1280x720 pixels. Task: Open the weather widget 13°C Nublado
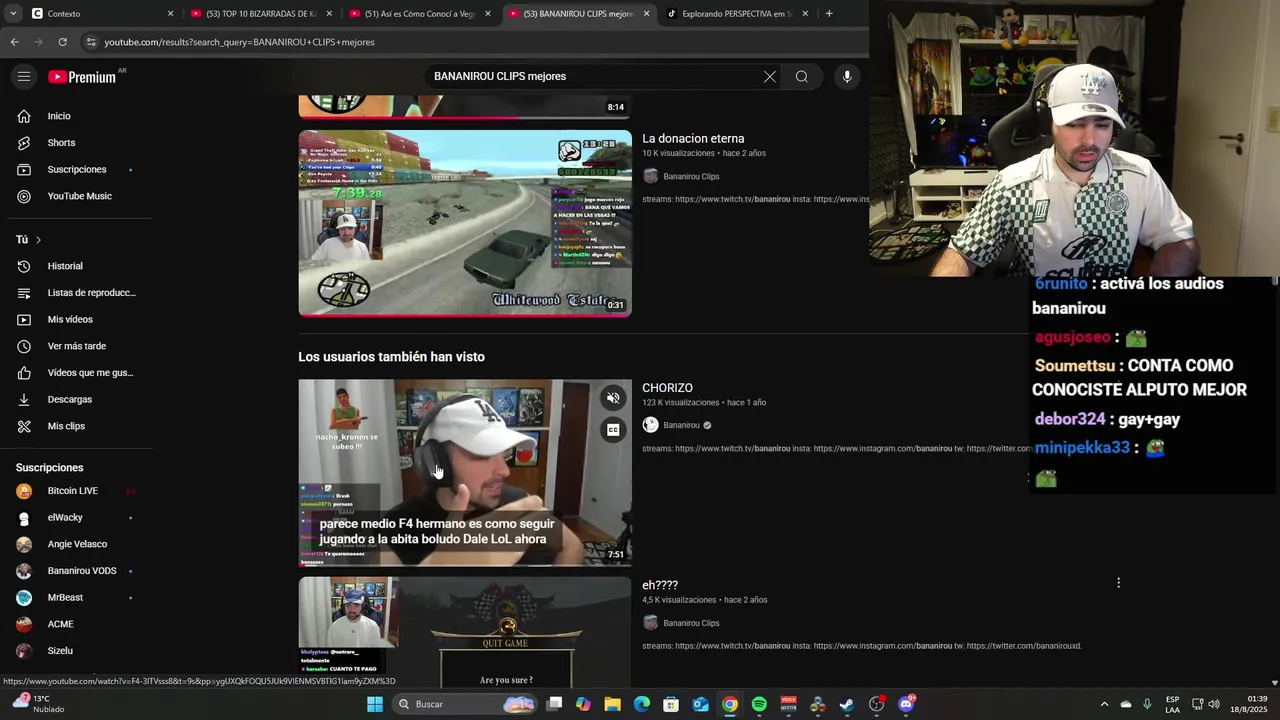coord(38,704)
